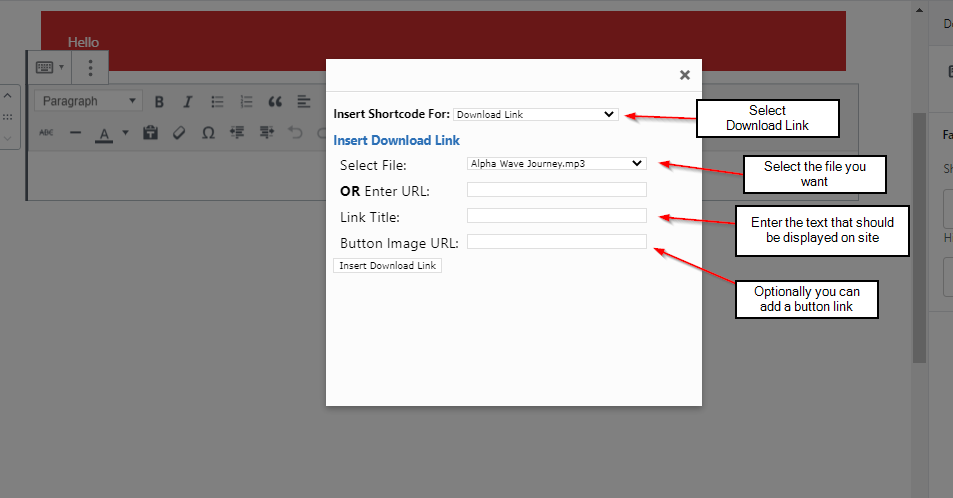Viewport: 953px width, 498px height.
Task: Apply italic formatting in editor toolbar
Action: pos(188,102)
